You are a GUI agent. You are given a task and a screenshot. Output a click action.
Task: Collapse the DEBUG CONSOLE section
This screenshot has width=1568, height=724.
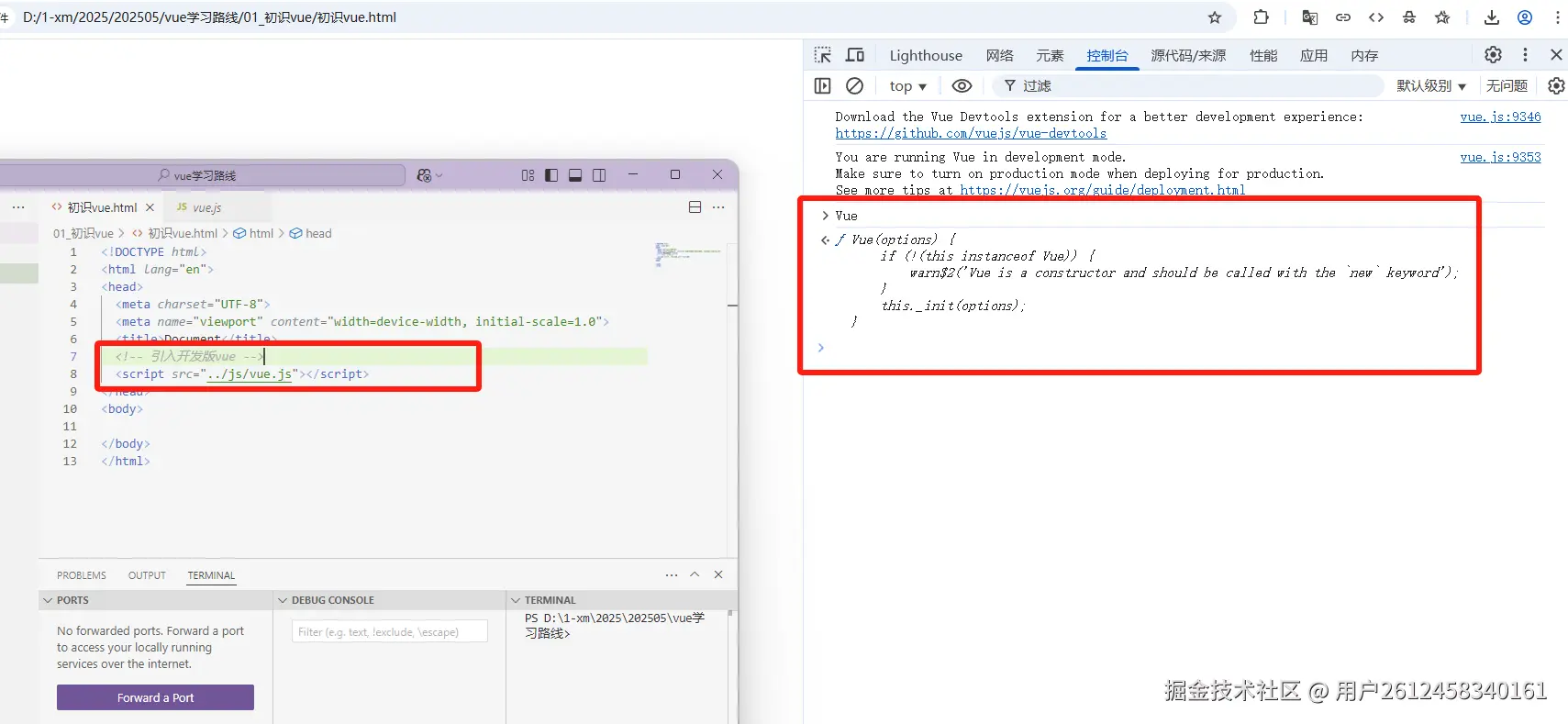tap(389, 600)
